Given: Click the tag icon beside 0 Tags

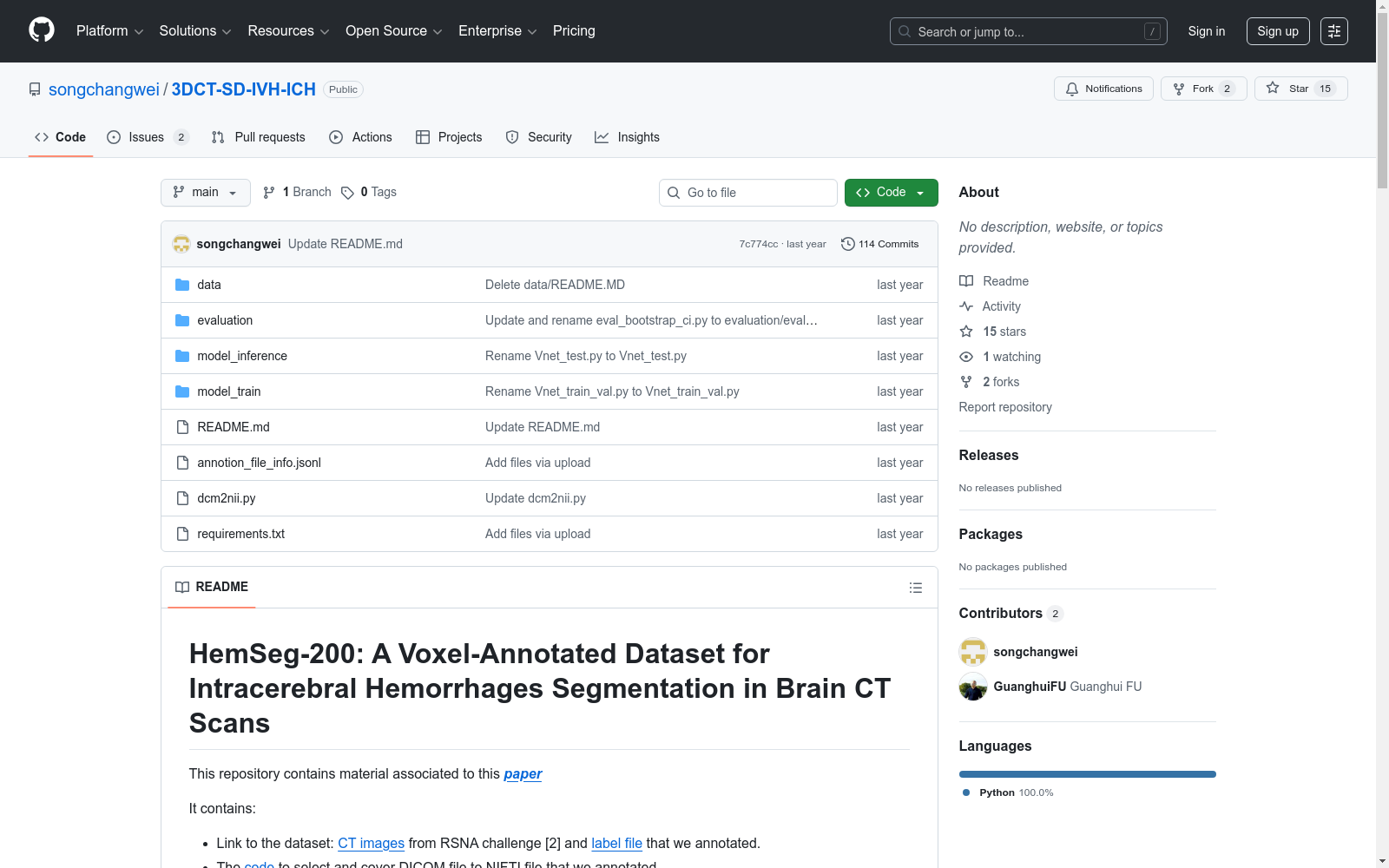Looking at the screenshot, I should [347, 193].
